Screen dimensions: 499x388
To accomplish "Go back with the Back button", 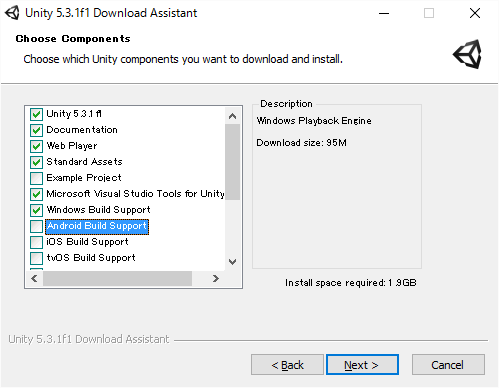I will (x=287, y=365).
